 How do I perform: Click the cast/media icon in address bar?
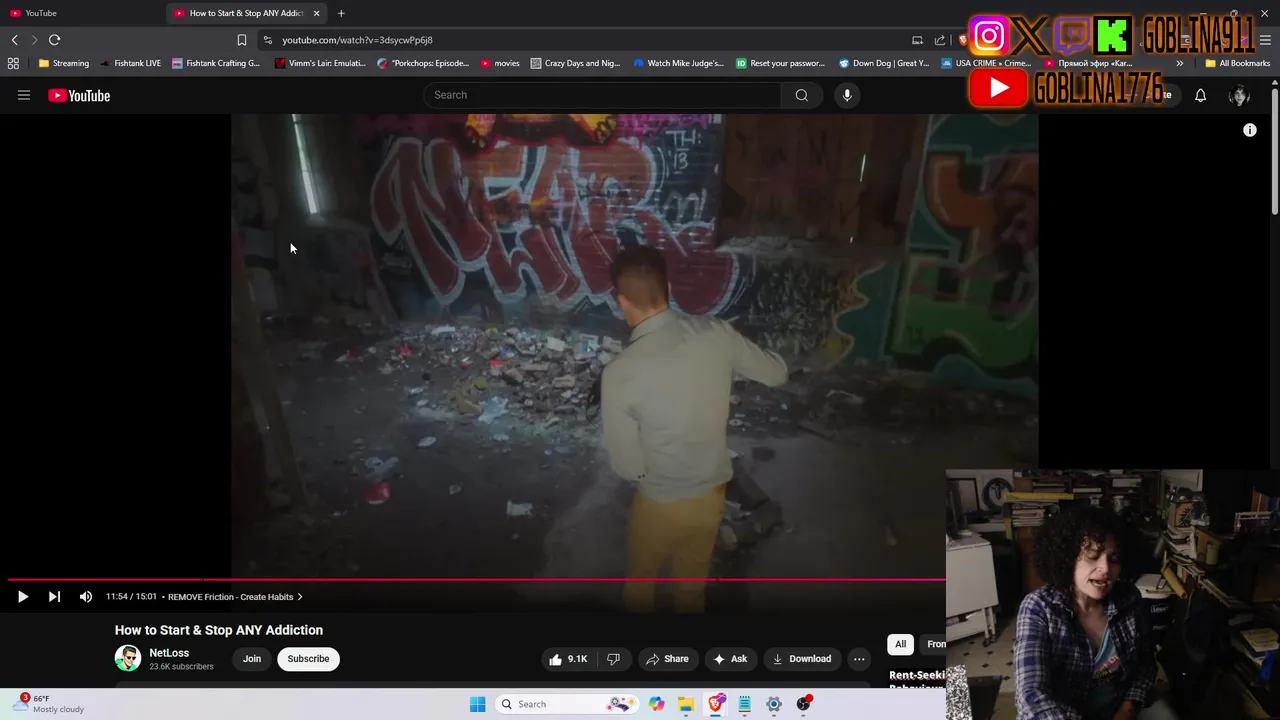[x=917, y=40]
